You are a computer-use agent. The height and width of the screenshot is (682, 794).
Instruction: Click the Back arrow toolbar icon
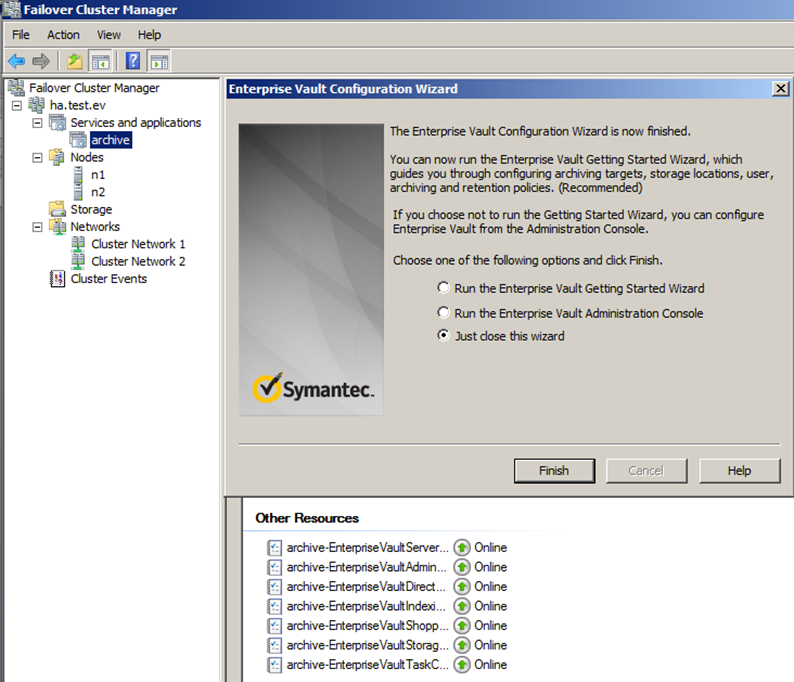(x=16, y=61)
